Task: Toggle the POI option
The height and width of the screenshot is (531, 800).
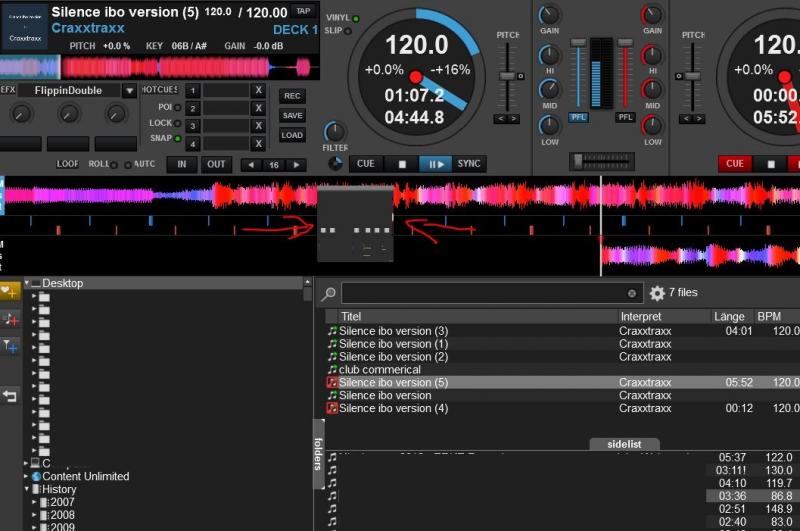Action: coord(178,107)
